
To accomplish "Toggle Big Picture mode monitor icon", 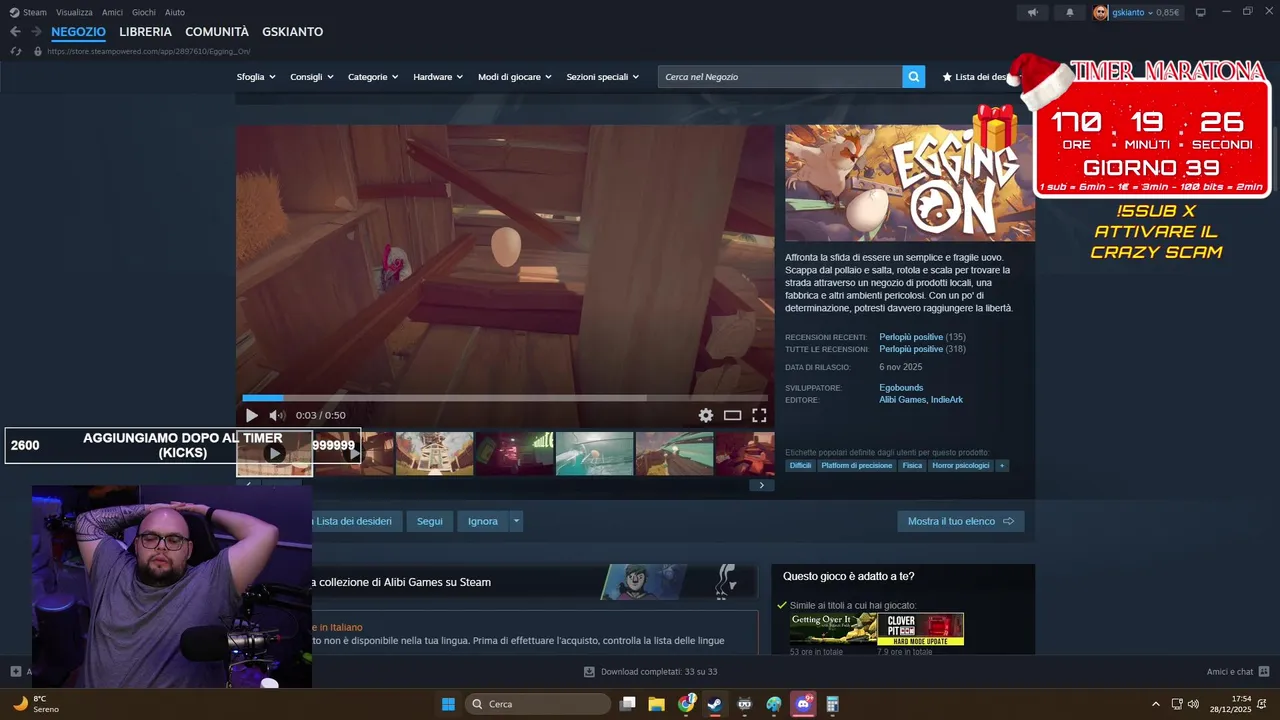I will tap(1200, 12).
